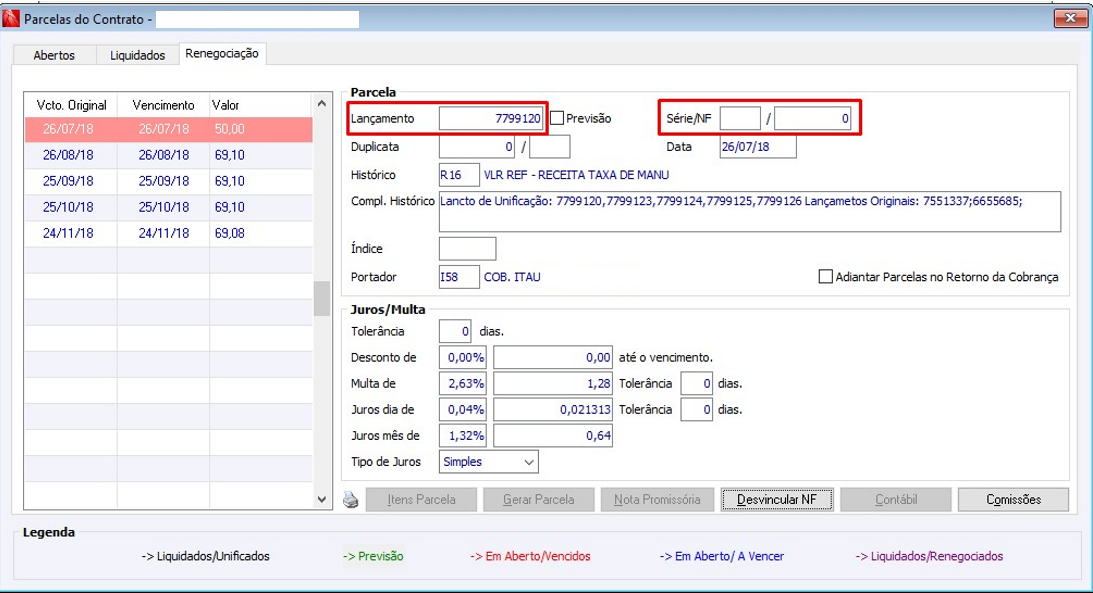Click the Comissões button
The height and width of the screenshot is (593, 1093).
(x=1014, y=500)
